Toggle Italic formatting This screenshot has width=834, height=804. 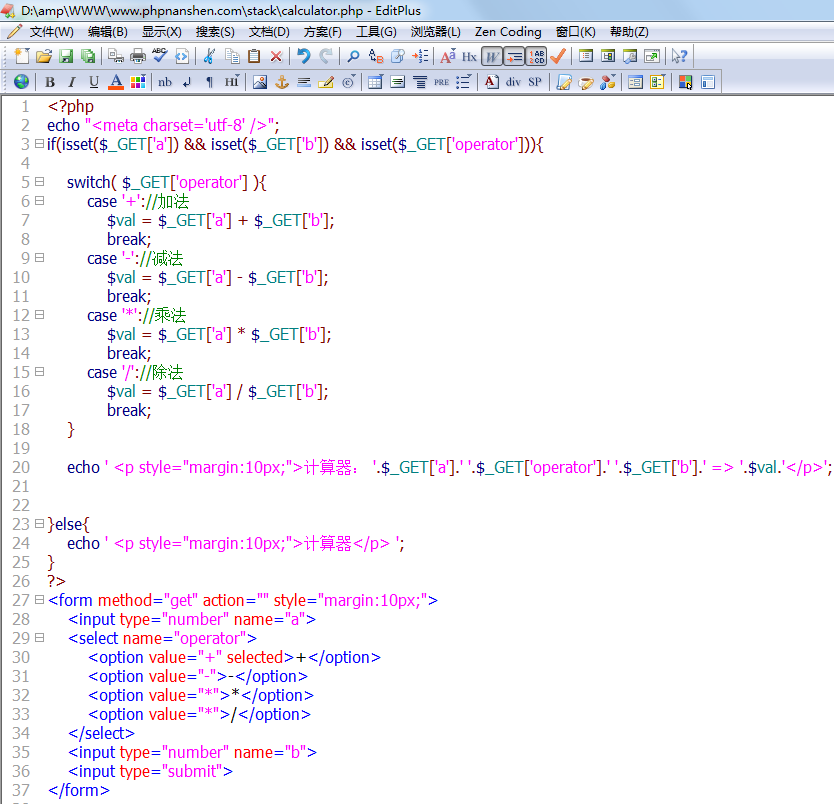coord(72,82)
